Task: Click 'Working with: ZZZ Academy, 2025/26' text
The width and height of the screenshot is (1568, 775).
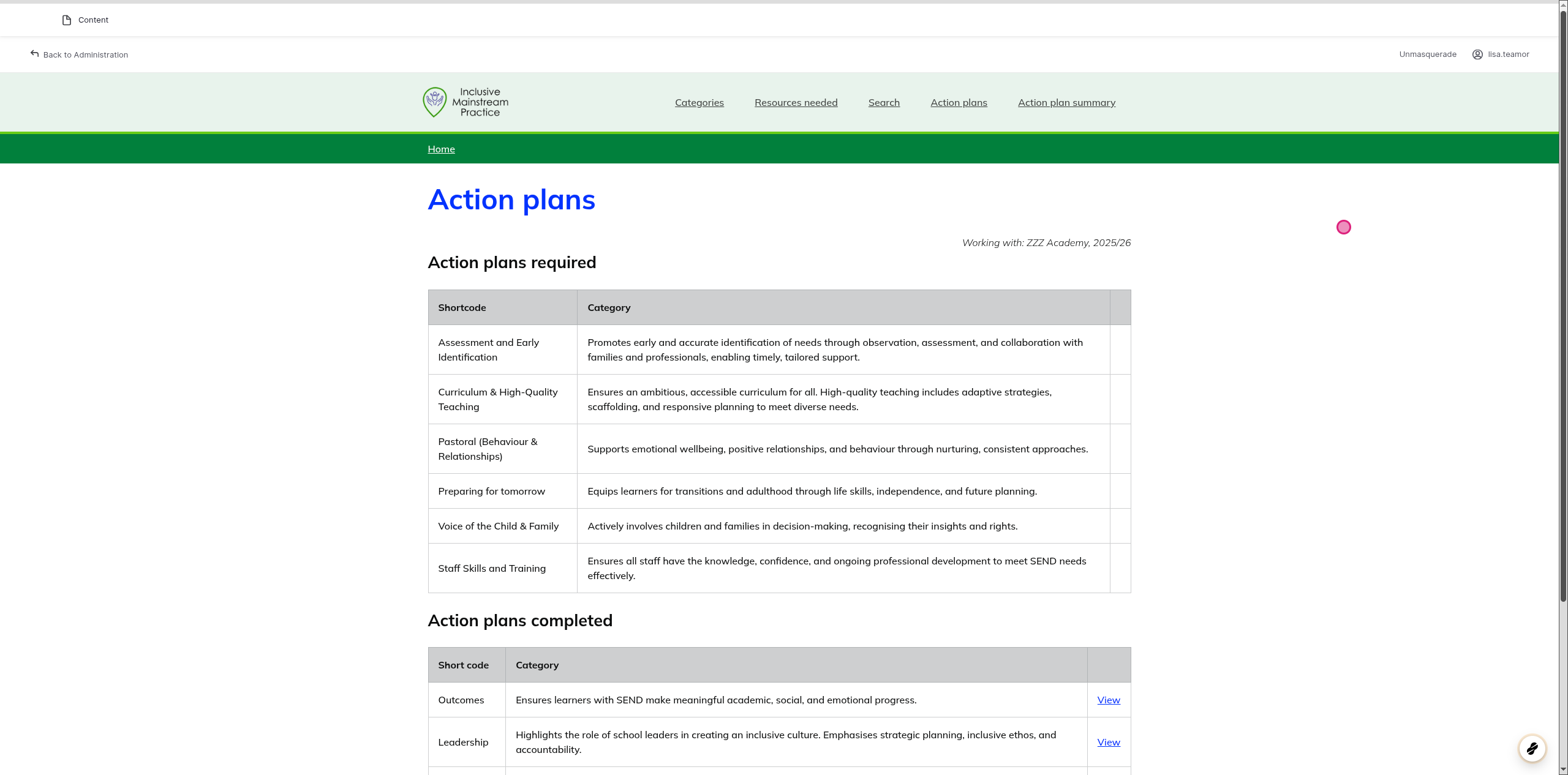Action: [x=1046, y=243]
